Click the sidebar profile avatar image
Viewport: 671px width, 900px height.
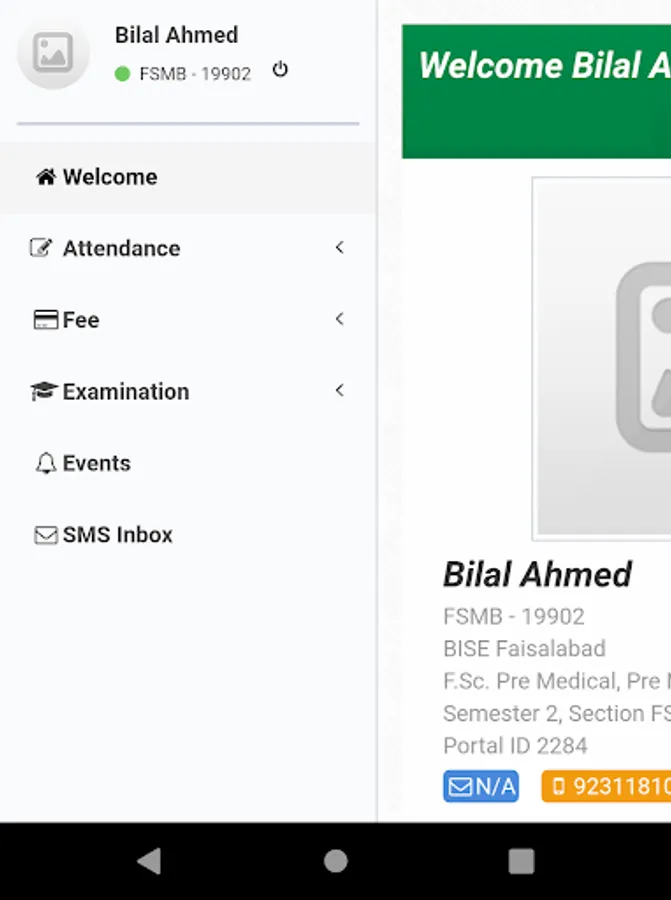(53, 53)
